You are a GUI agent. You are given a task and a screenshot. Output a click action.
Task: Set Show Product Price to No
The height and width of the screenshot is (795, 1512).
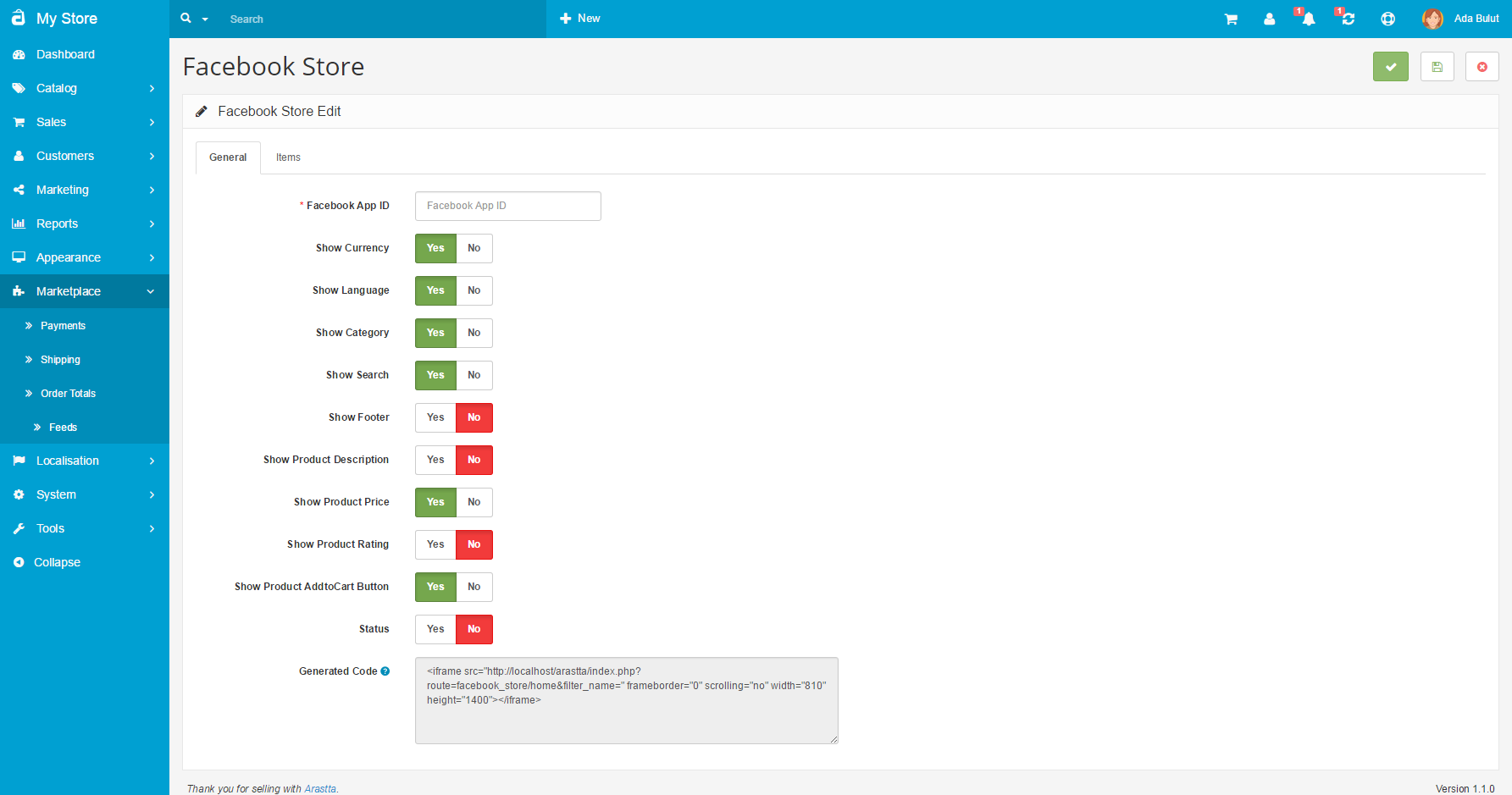[x=474, y=502]
